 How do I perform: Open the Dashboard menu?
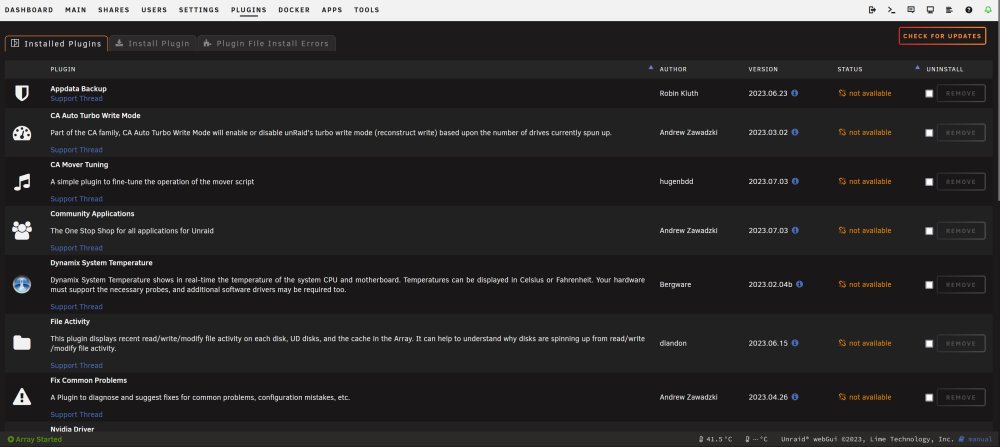[29, 10]
